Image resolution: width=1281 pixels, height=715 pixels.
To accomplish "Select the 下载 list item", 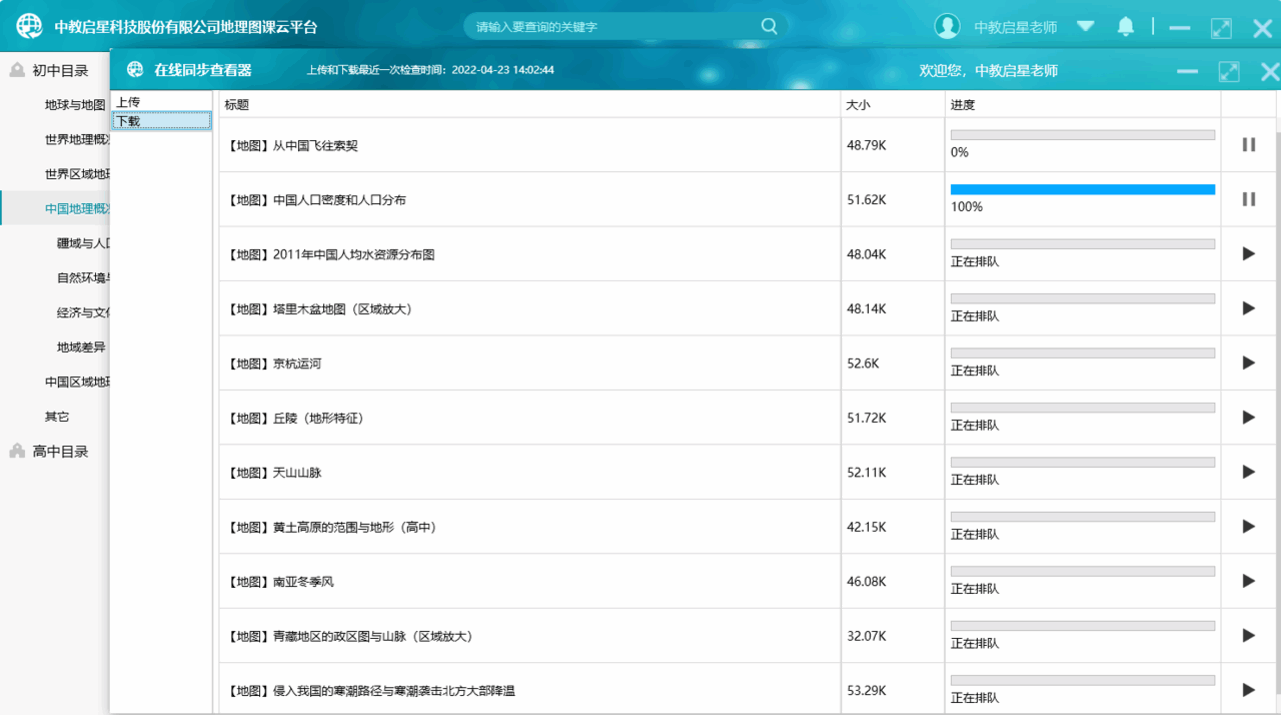I will pyautogui.click(x=161, y=121).
